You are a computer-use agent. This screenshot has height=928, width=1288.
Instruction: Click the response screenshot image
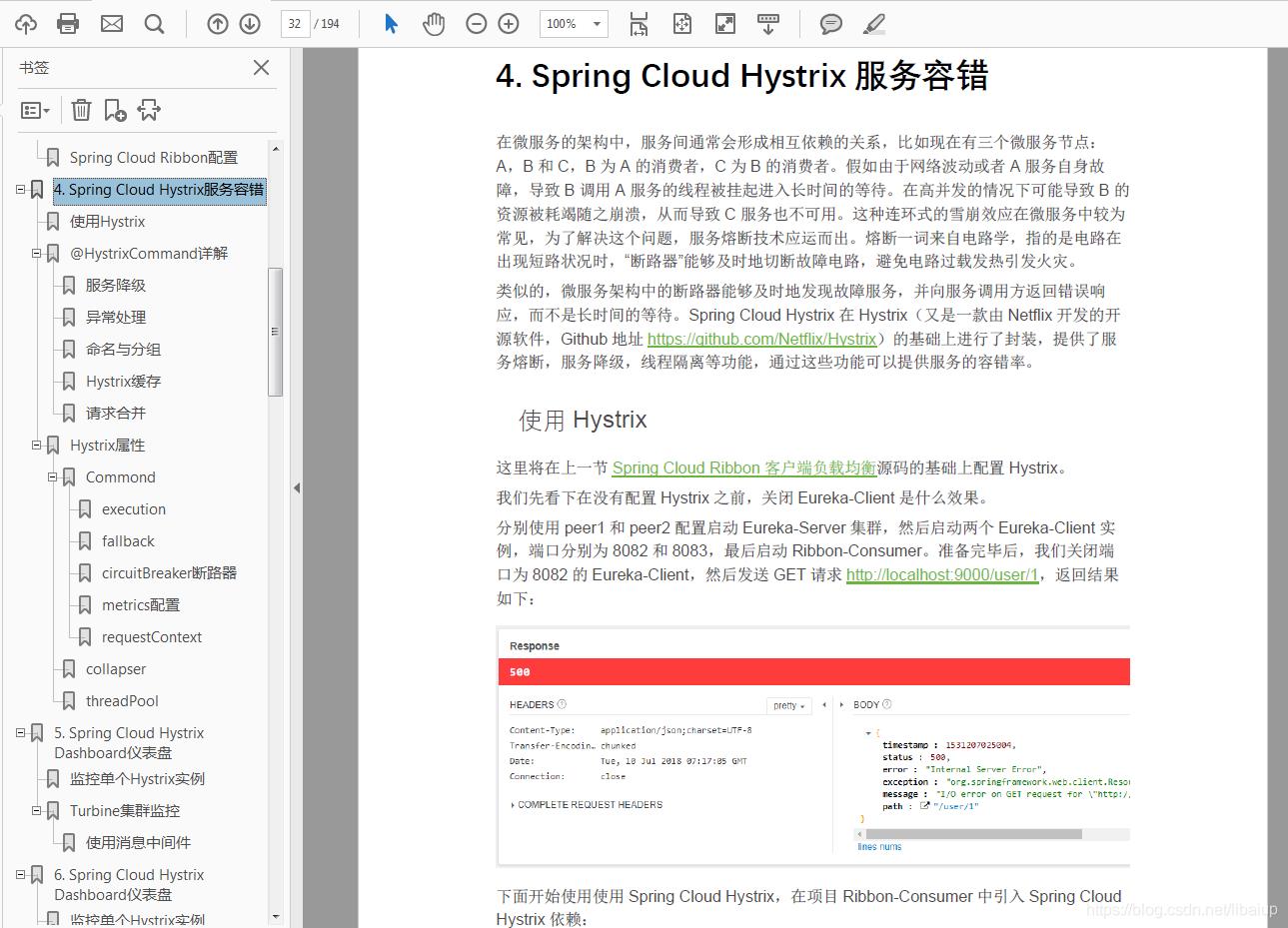pyautogui.click(x=813, y=745)
